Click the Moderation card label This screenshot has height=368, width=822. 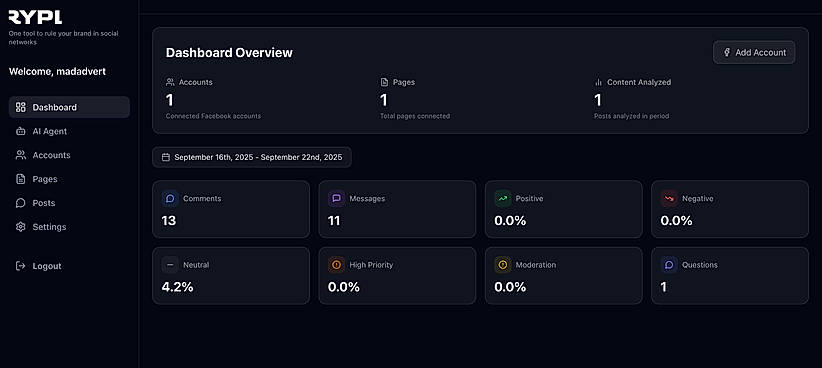pyautogui.click(x=536, y=265)
